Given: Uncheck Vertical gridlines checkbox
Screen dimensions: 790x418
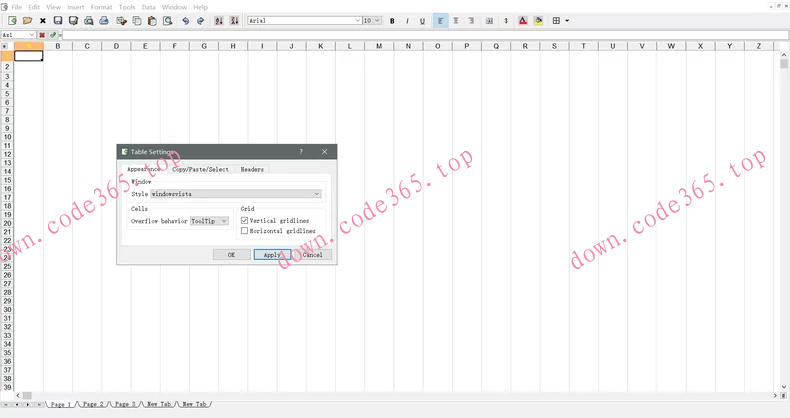Looking at the screenshot, I should (244, 221).
